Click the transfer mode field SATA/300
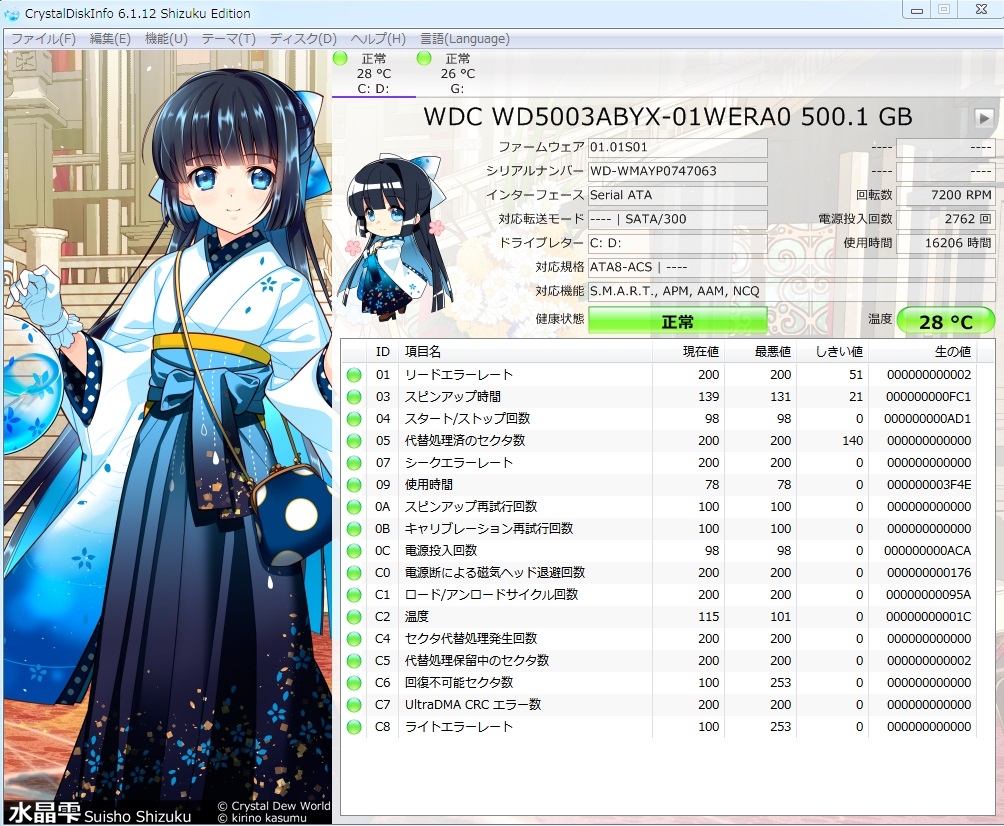1004x826 pixels. pos(677,219)
